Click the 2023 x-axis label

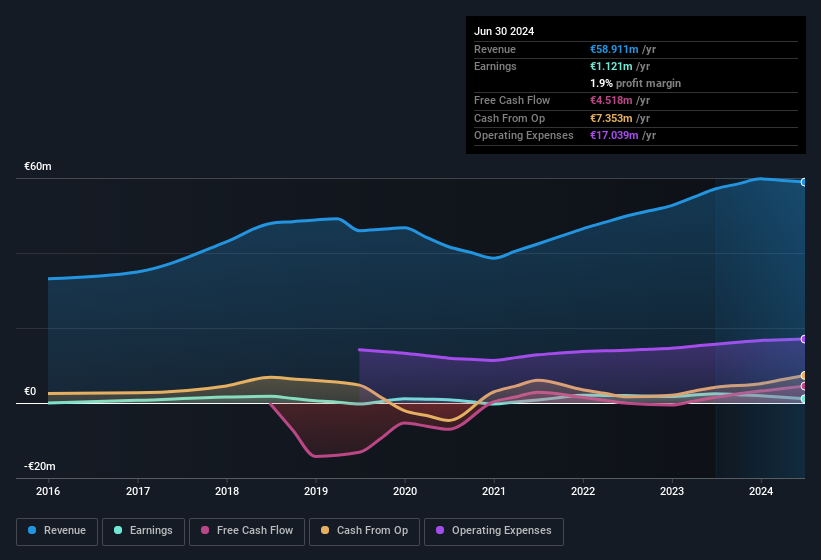coord(672,491)
